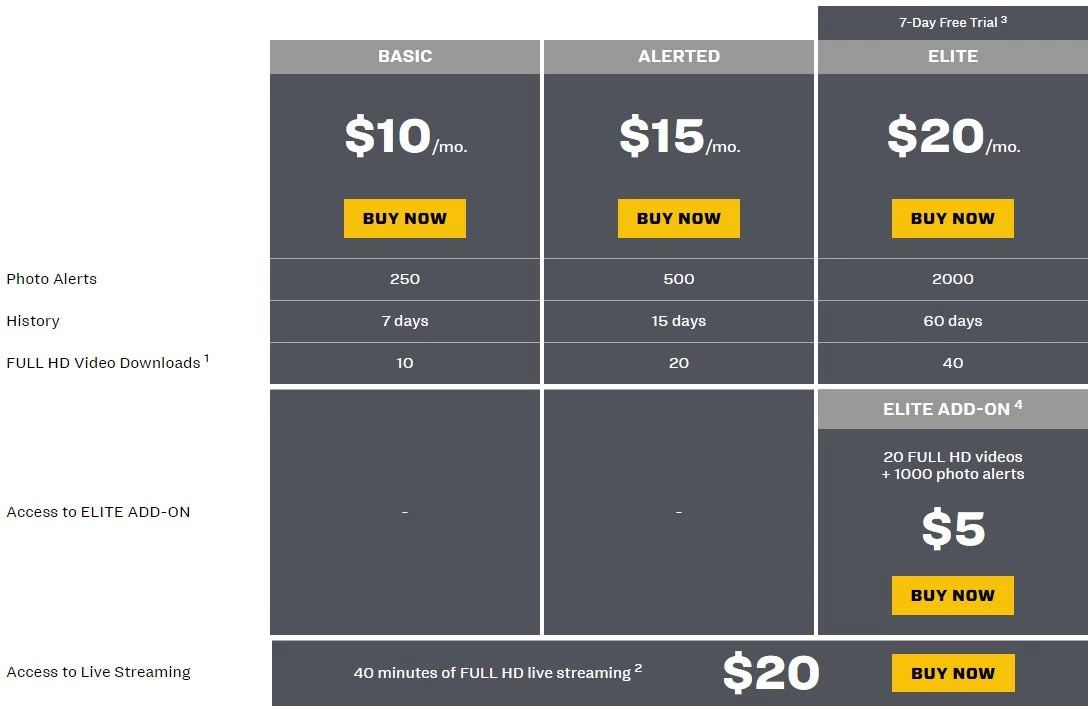
Task: Select the BASIC plan column header
Action: click(404, 56)
